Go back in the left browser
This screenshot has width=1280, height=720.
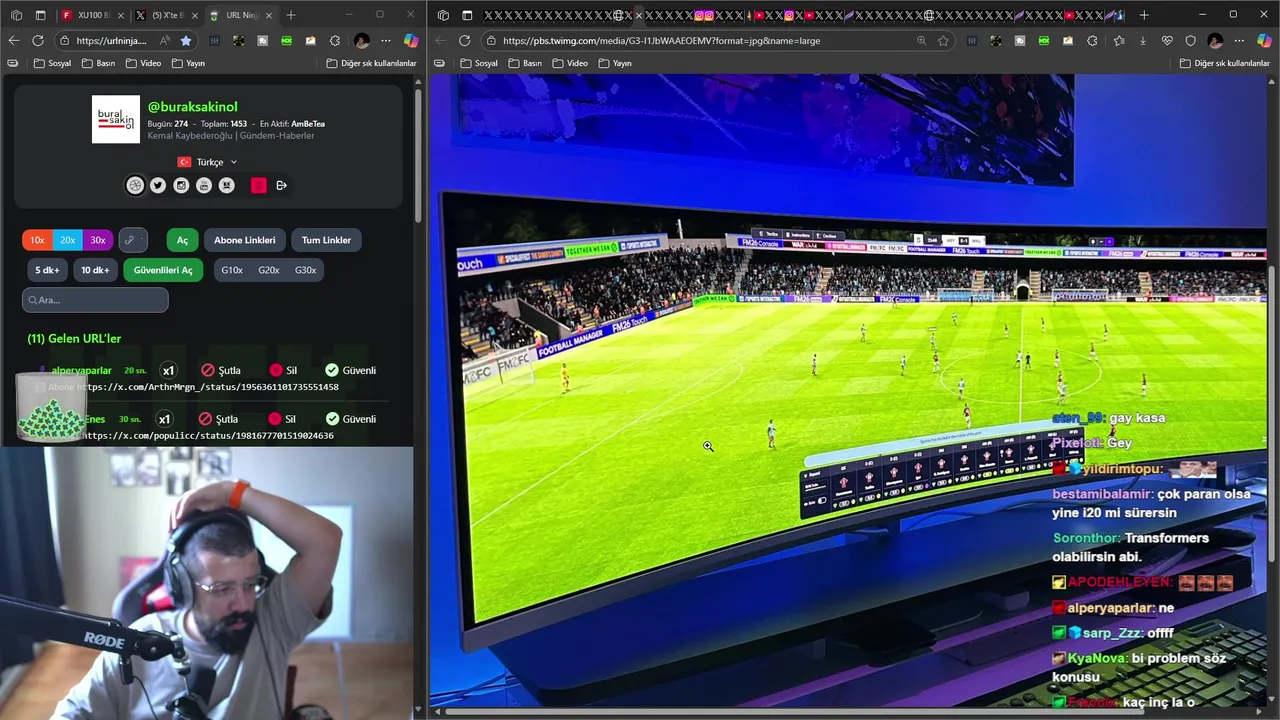coord(13,41)
